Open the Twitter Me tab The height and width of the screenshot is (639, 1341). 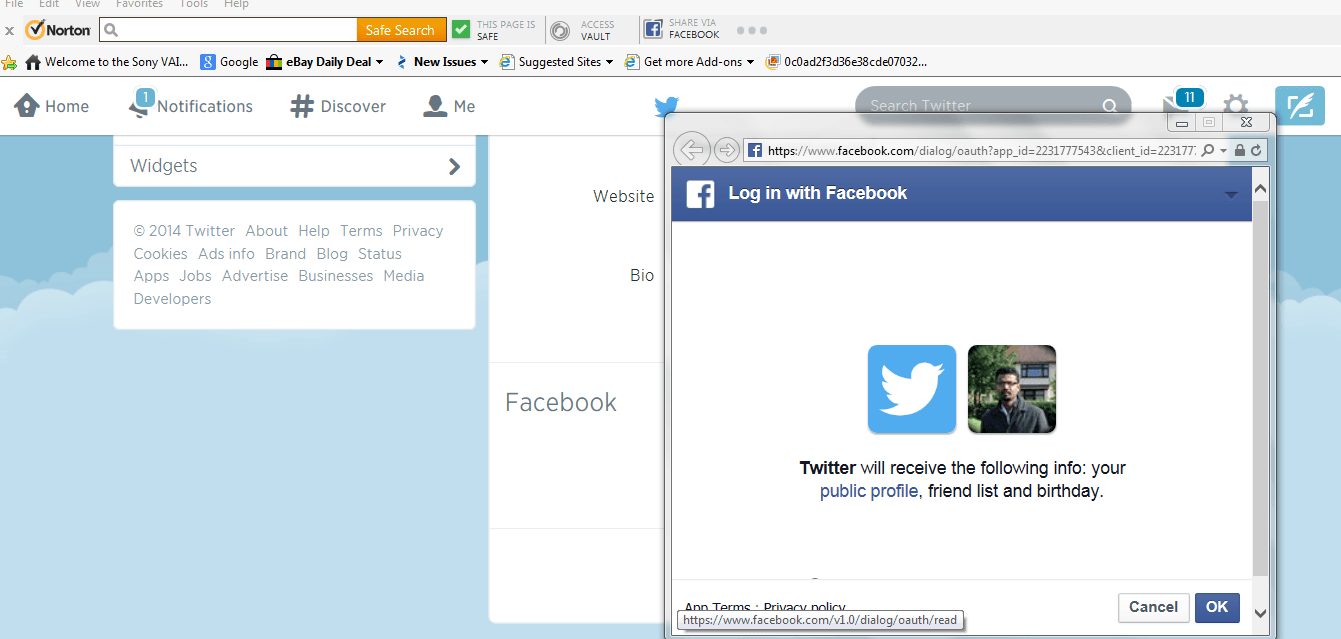449,106
